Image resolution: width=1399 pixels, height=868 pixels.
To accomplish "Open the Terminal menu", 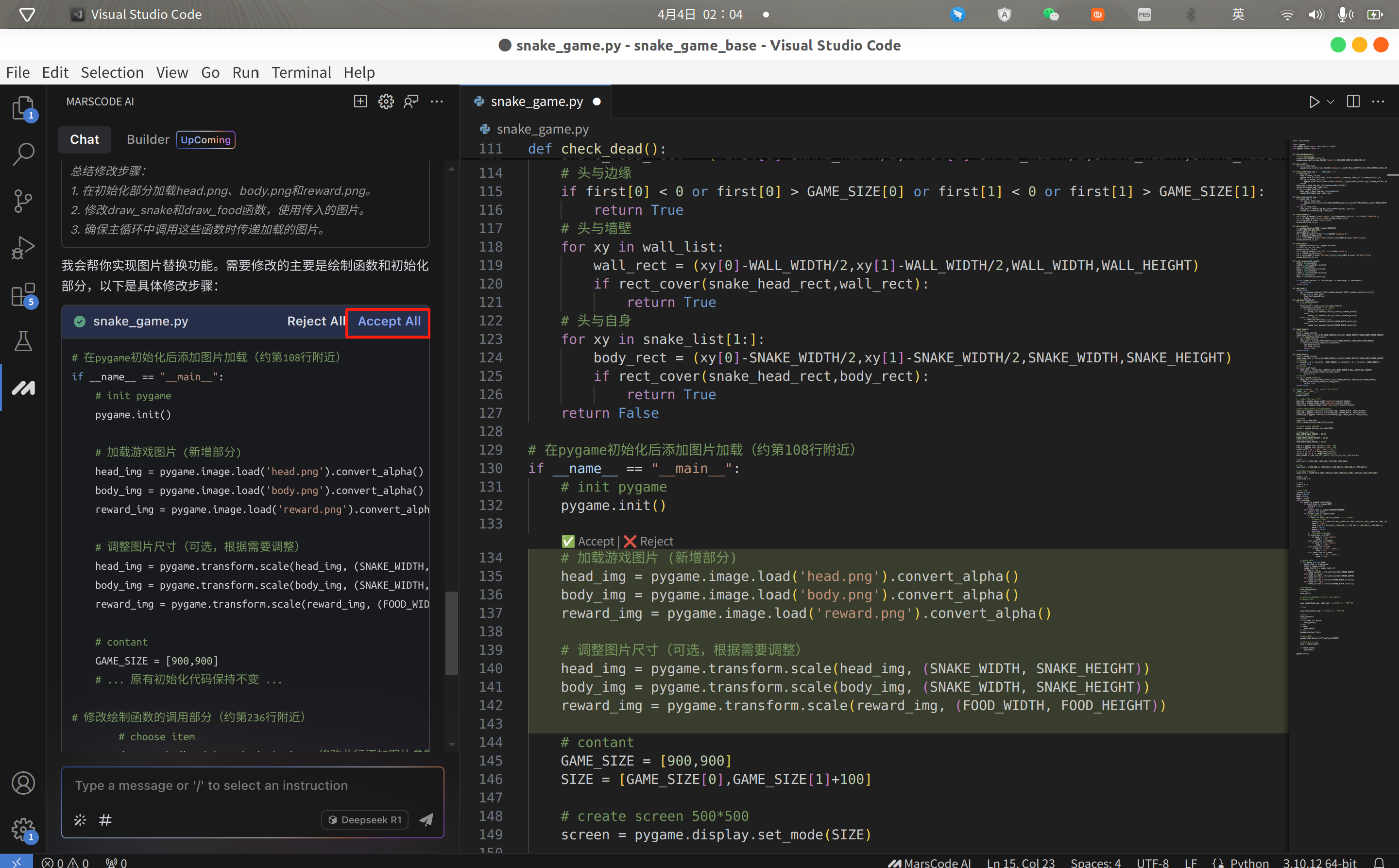I will pyautogui.click(x=301, y=72).
